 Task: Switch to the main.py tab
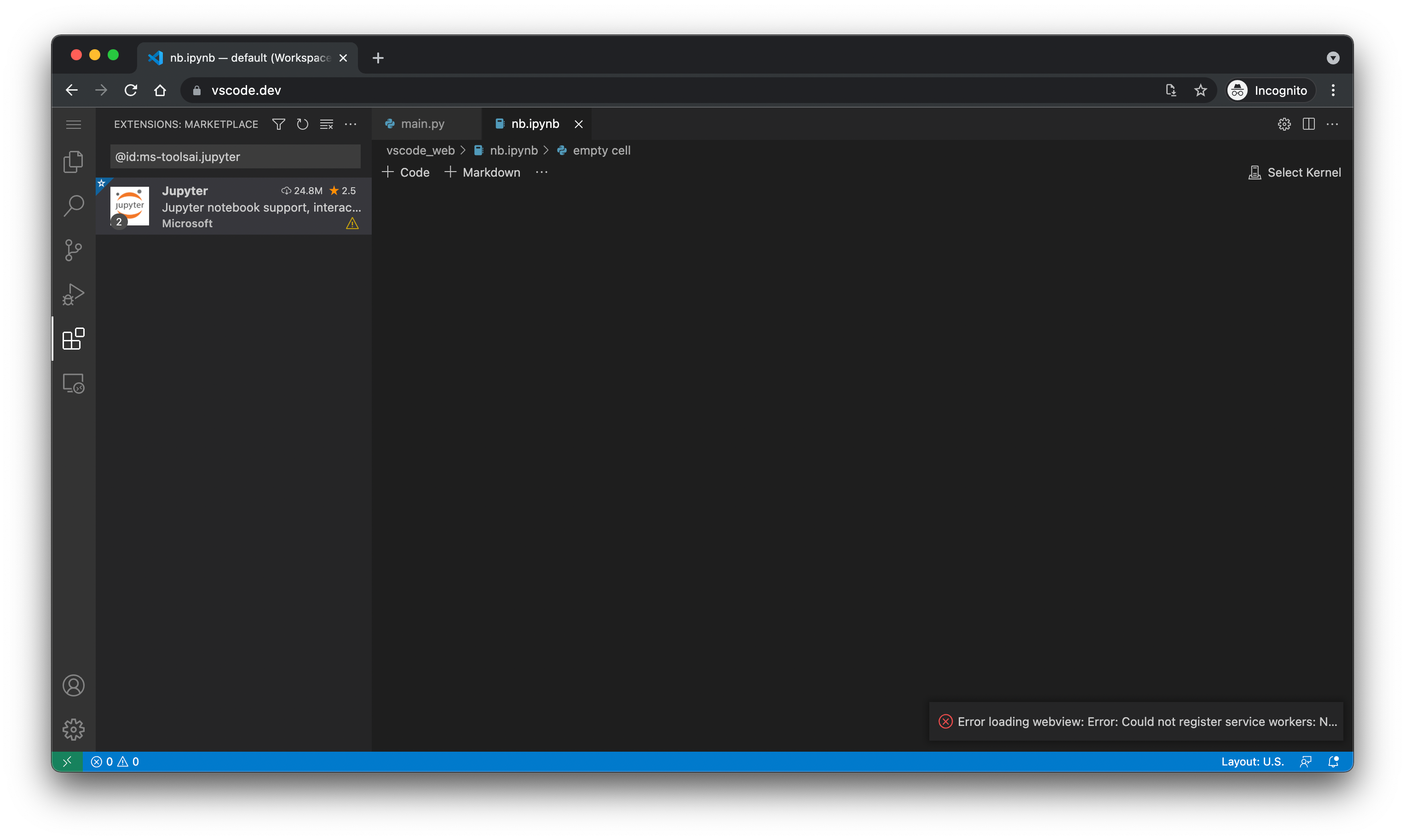422,123
